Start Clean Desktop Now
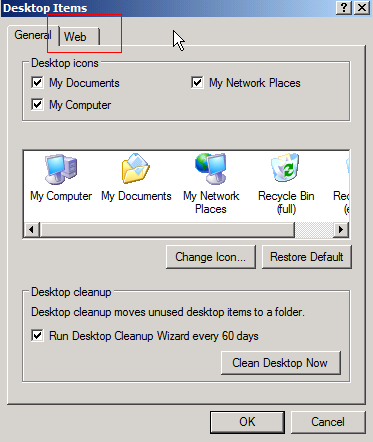The image size is (373, 442). [x=281, y=363]
